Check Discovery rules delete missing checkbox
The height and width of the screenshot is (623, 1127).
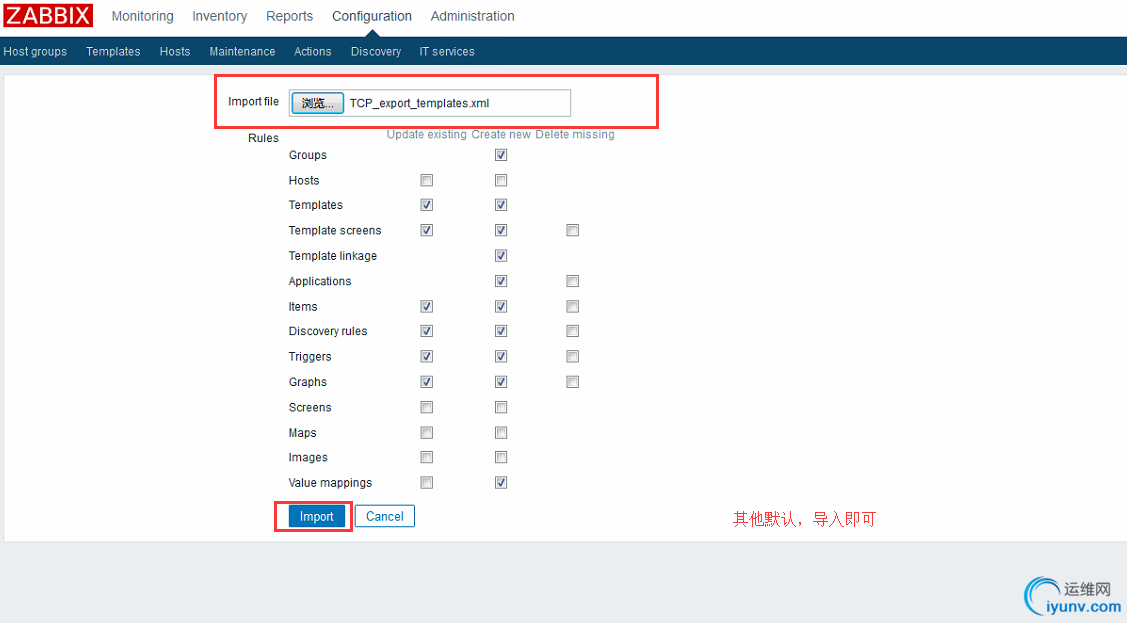(x=572, y=331)
